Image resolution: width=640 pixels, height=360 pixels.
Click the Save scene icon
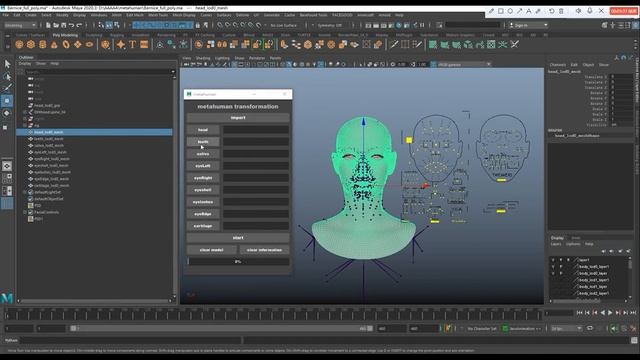(x=64, y=25)
